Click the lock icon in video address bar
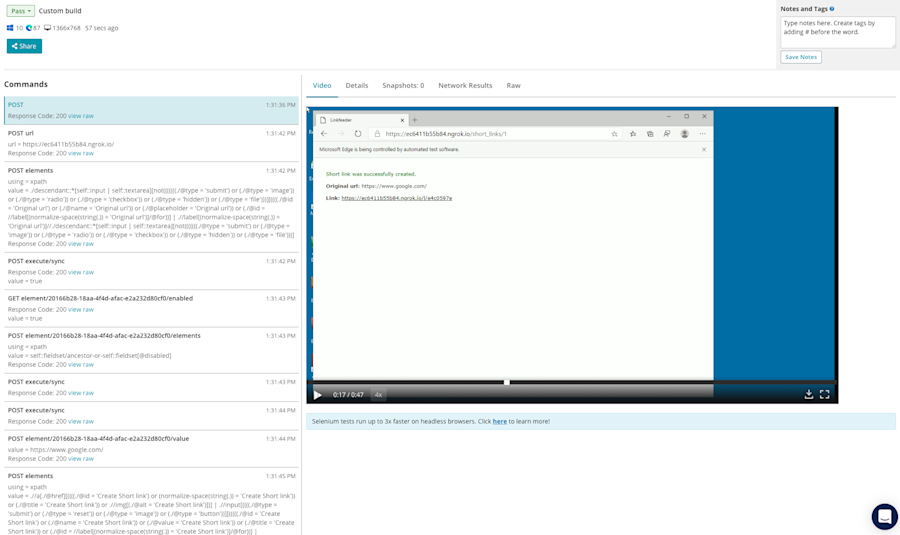 (x=377, y=134)
